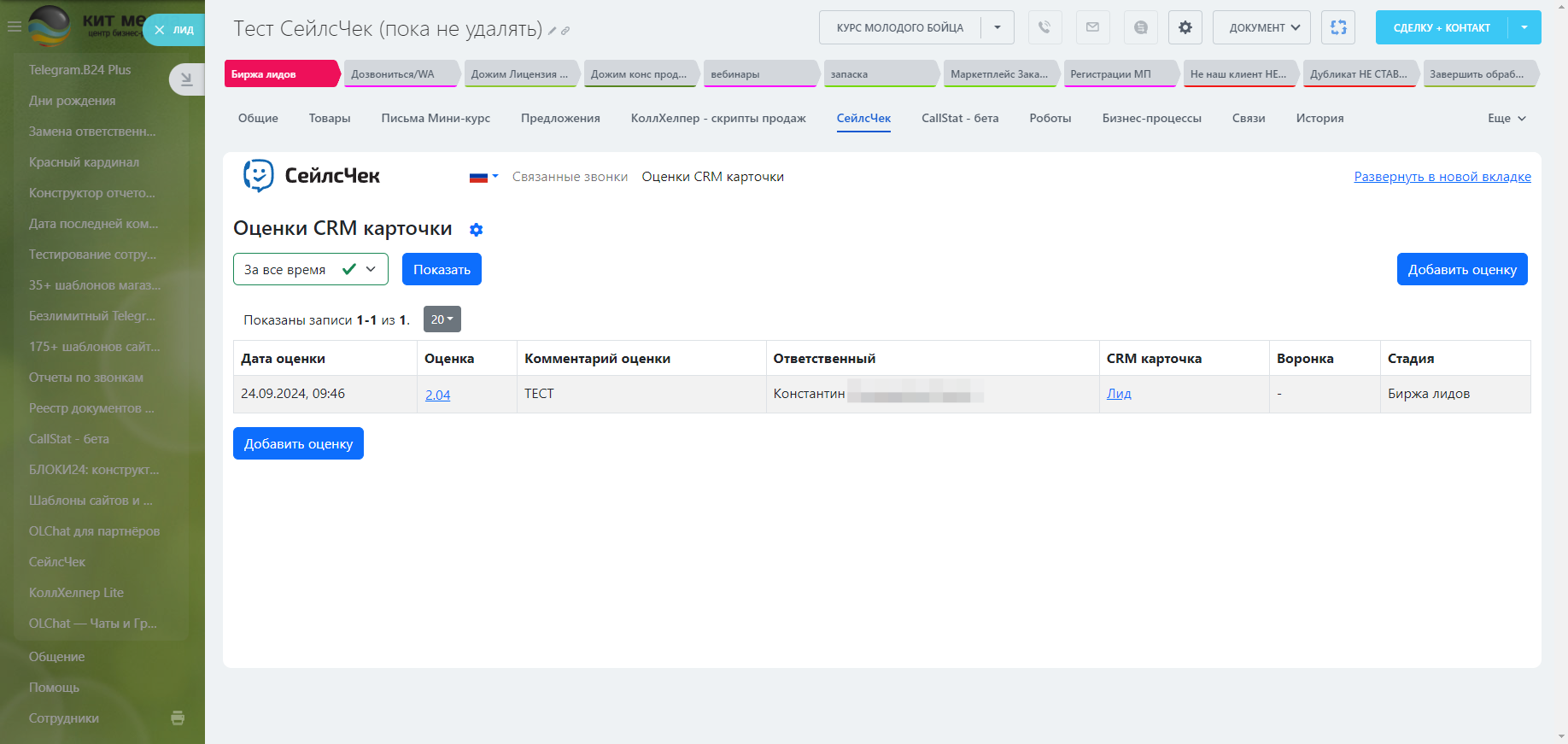1568x744 pixels.
Task: Open the Письма Мини-курс tab
Action: tap(436, 118)
